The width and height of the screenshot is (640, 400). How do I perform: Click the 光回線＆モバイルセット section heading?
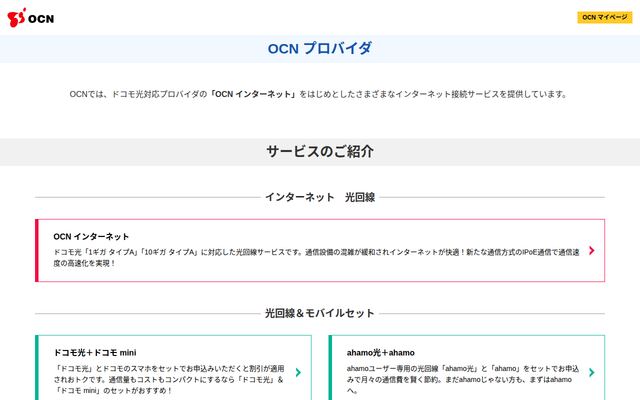[320, 313]
